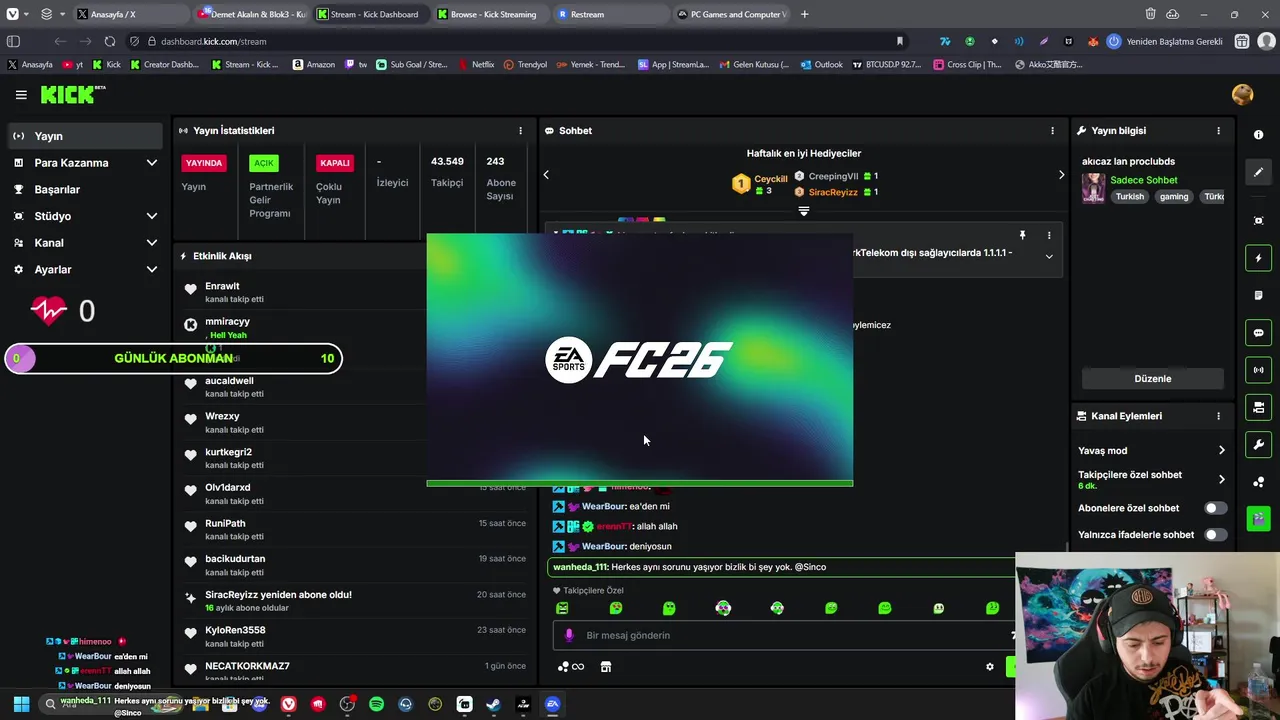The width and height of the screenshot is (1280, 720).
Task: Click the focus frame icon in the right toolbar
Action: (x=1258, y=221)
